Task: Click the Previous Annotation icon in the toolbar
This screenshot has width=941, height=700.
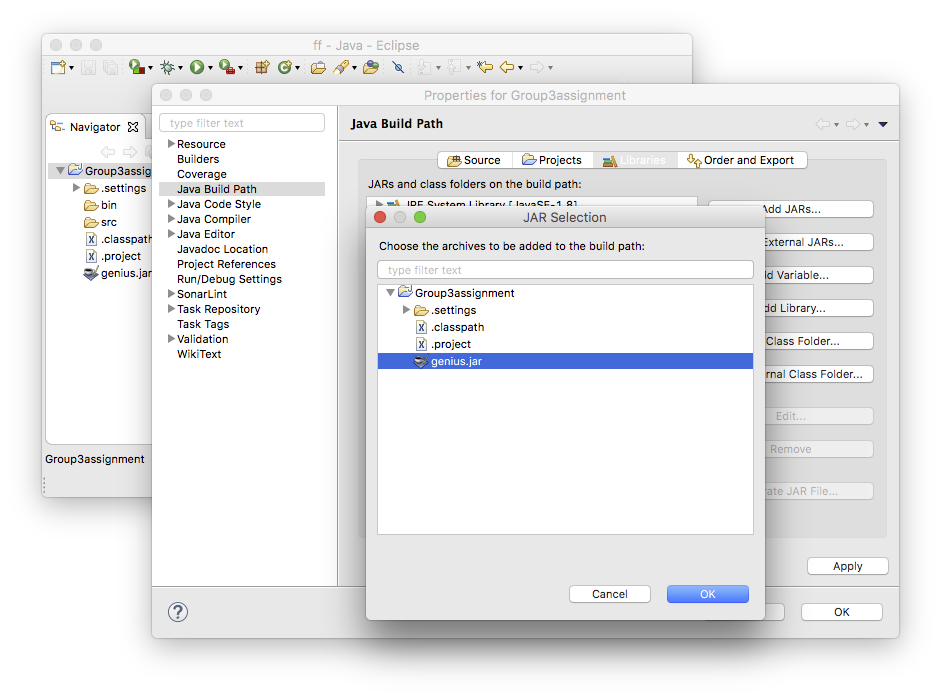Action: coord(454,67)
